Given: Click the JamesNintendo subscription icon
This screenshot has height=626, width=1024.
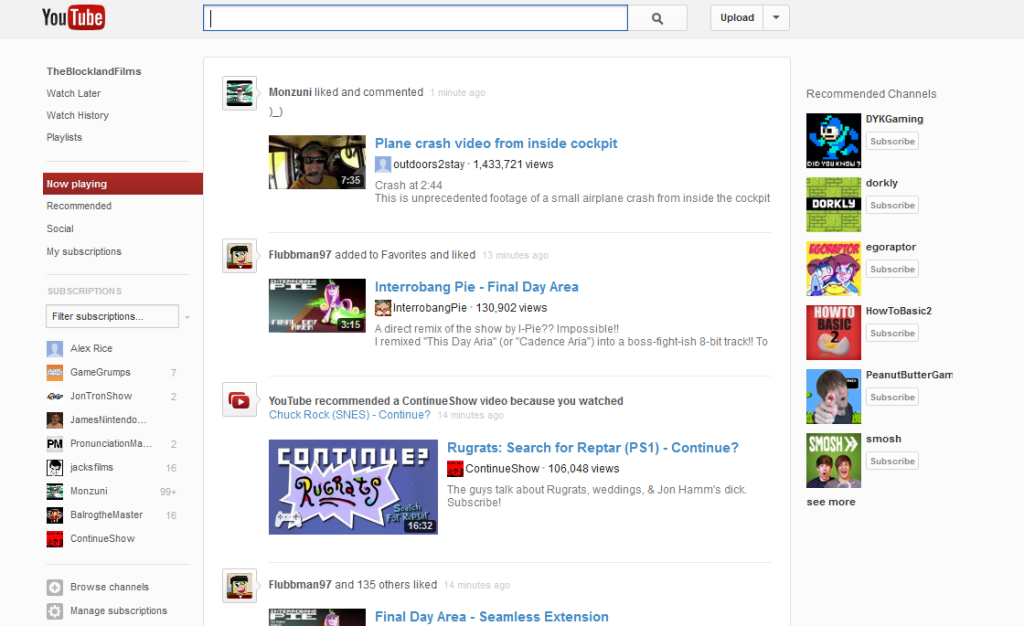Looking at the screenshot, I should tap(55, 420).
